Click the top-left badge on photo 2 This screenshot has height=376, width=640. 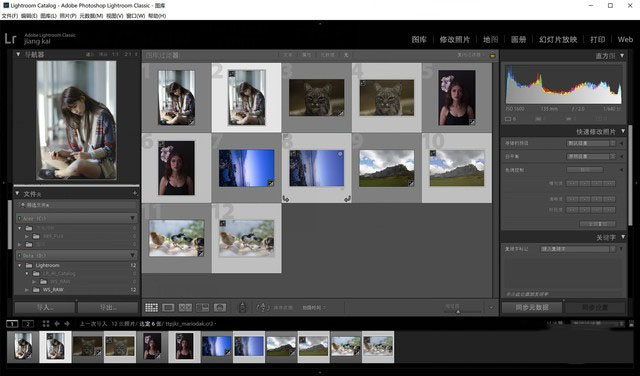231,74
